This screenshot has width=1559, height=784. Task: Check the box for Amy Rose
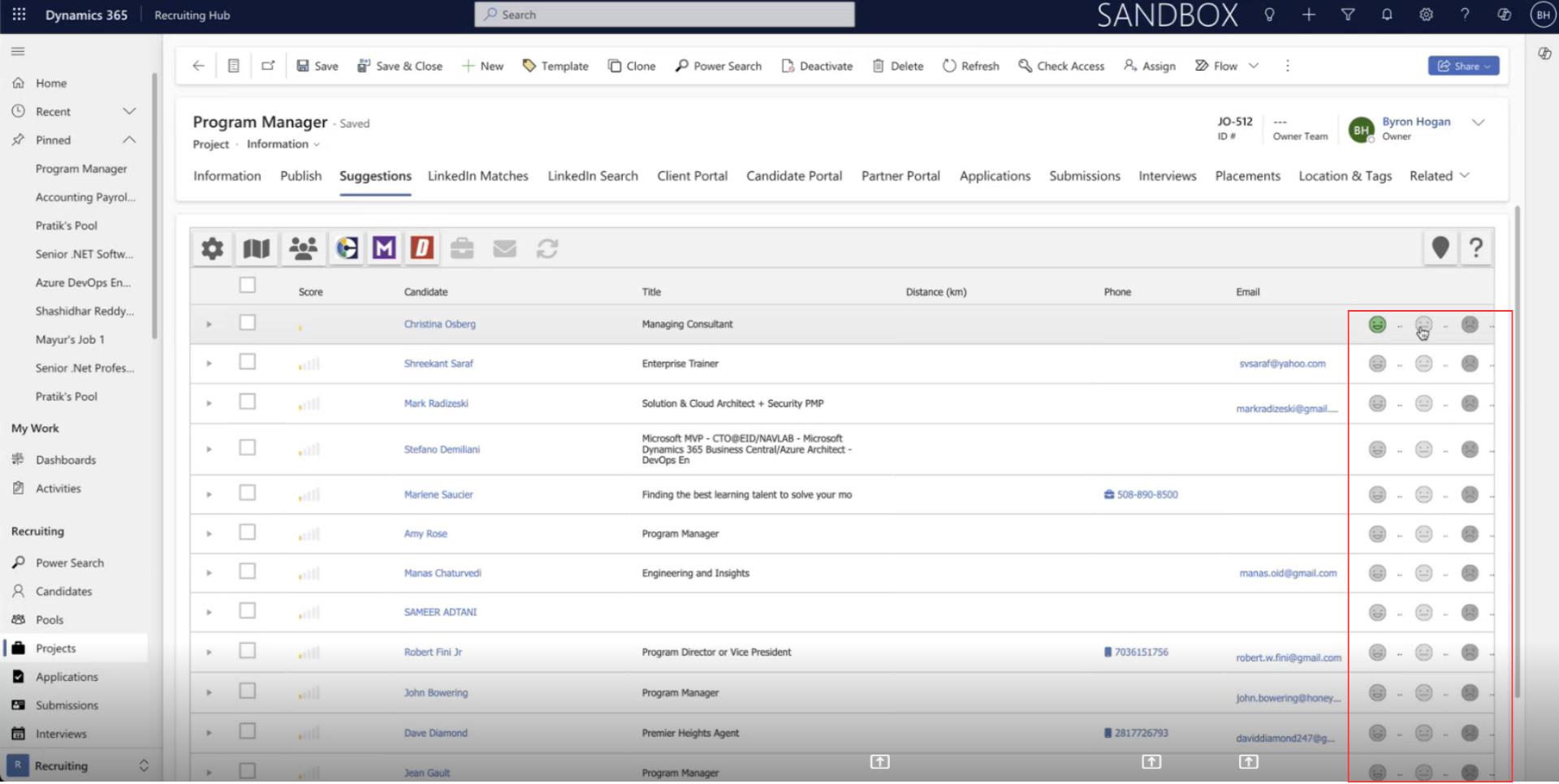click(x=248, y=532)
